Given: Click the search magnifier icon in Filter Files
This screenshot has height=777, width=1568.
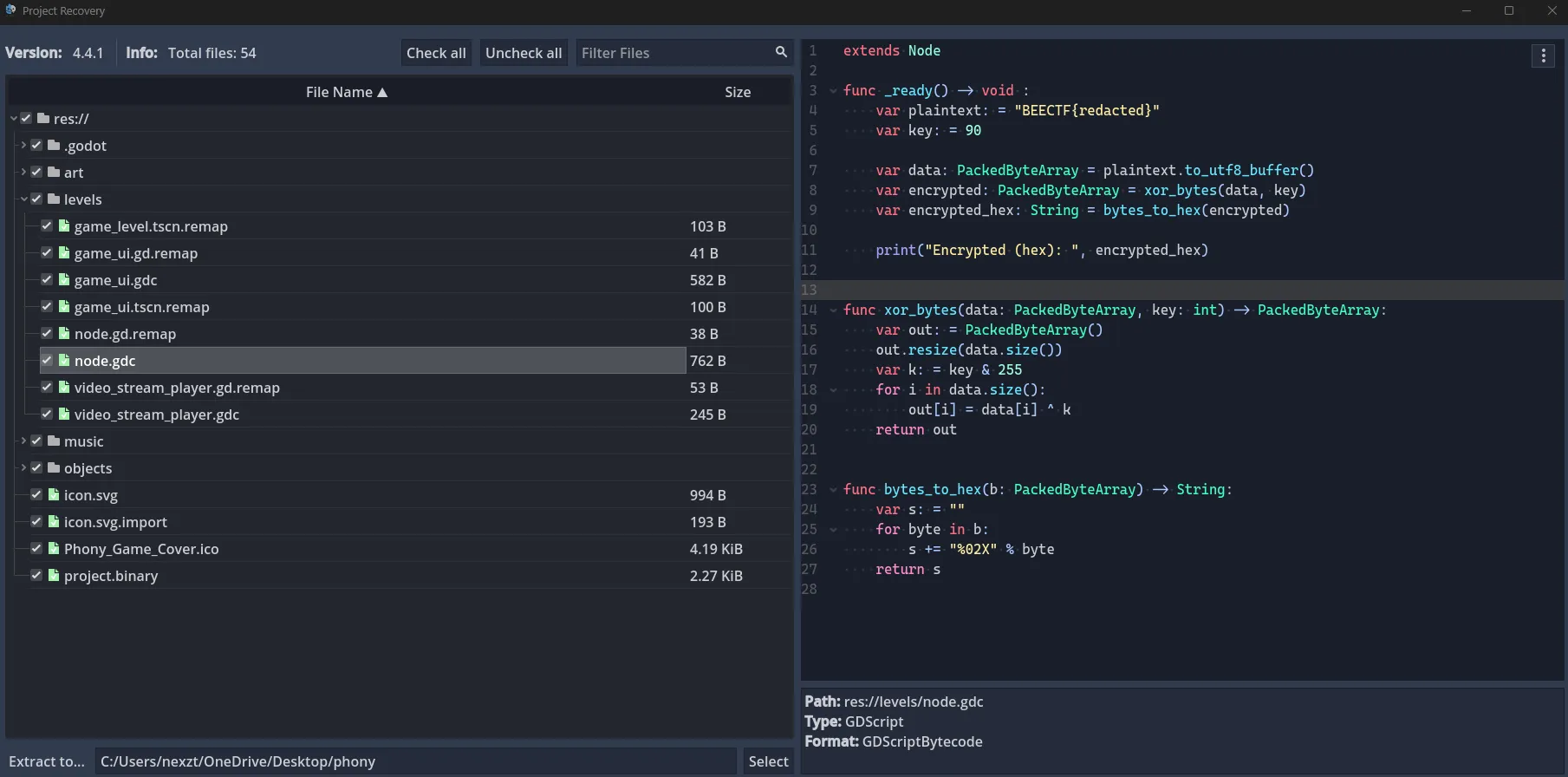Looking at the screenshot, I should [781, 52].
